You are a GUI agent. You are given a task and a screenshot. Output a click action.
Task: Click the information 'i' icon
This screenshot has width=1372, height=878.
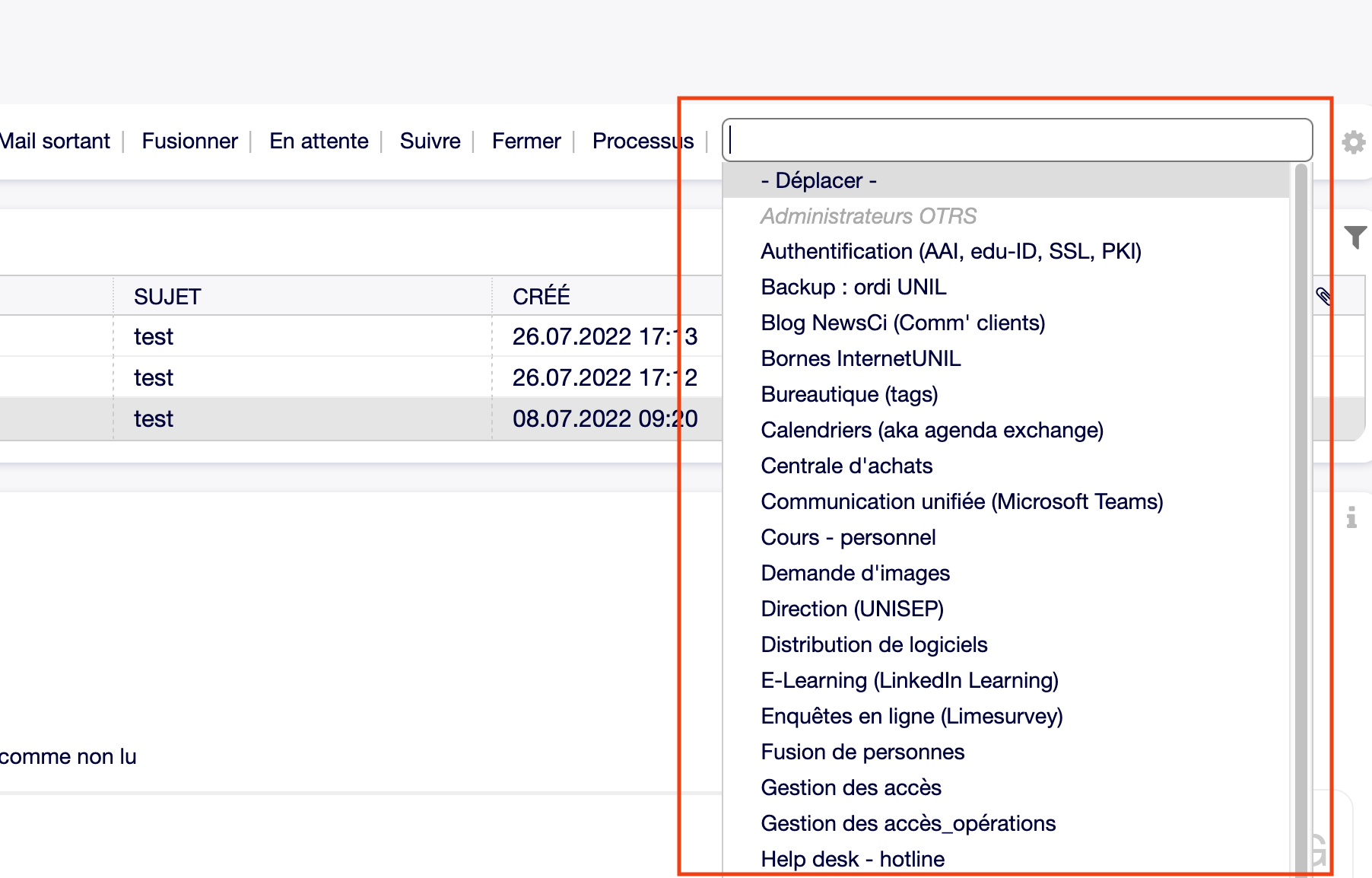coord(1351,517)
